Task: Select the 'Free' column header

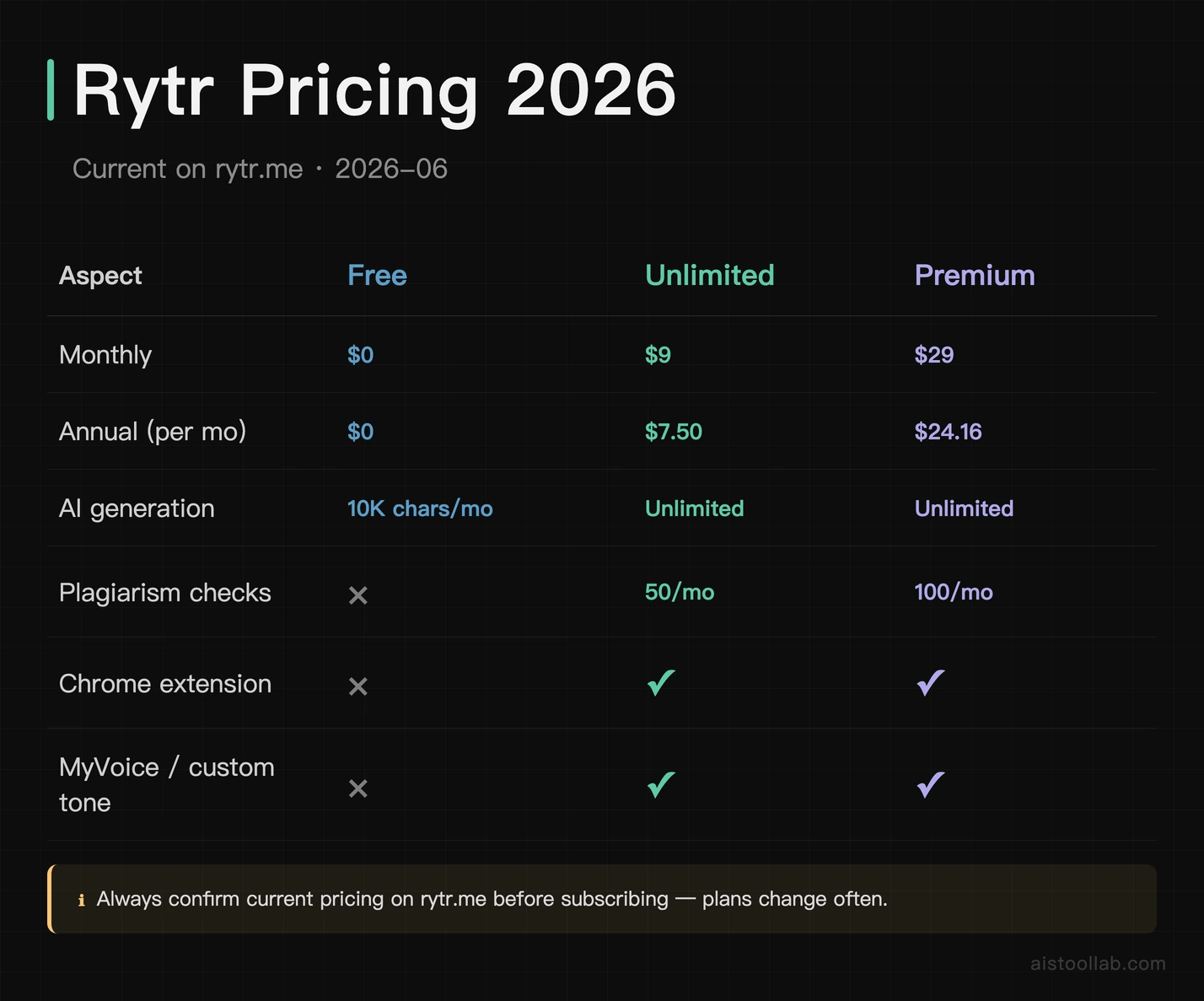Action: [x=377, y=275]
